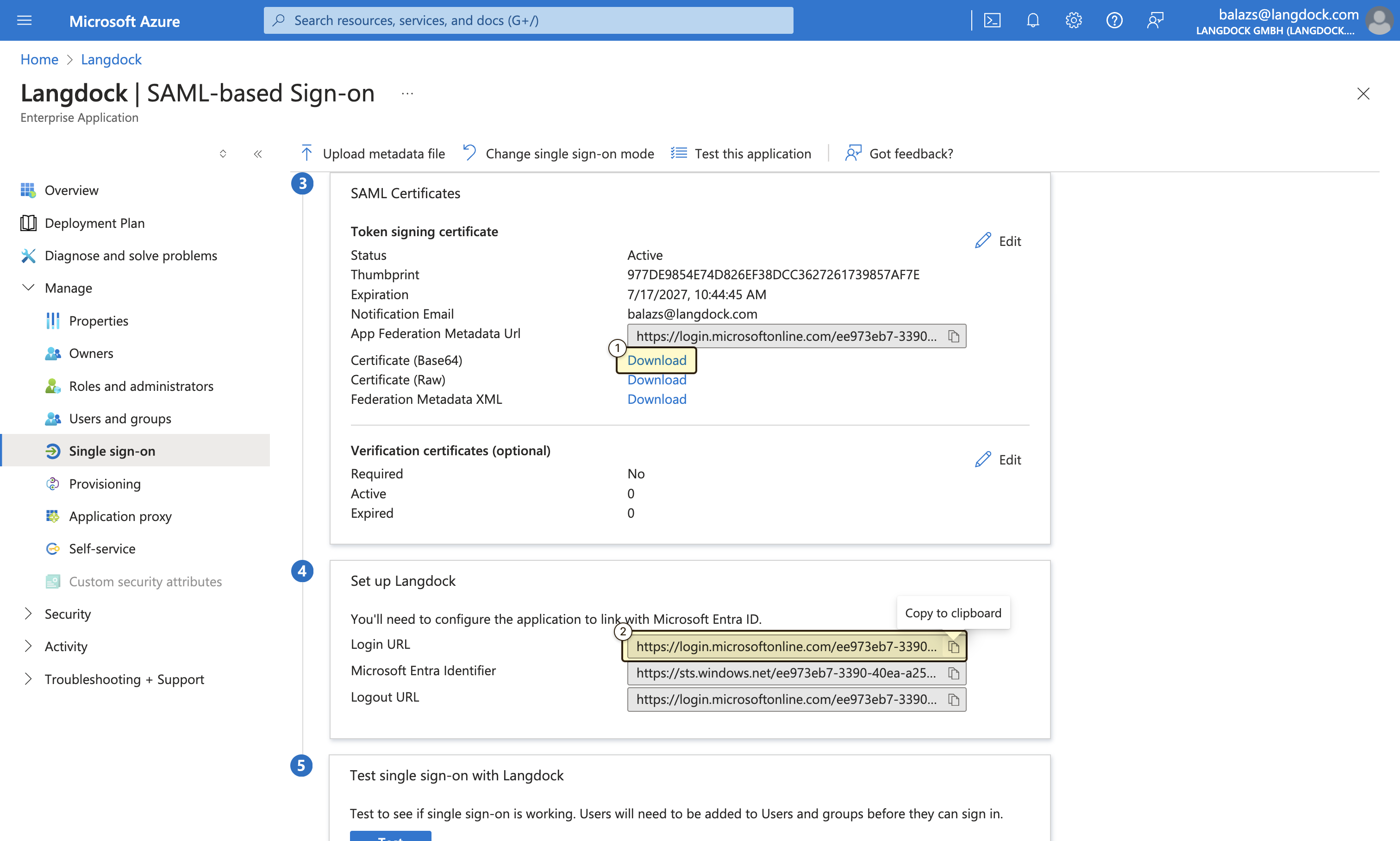Download the Certificate (Base64)
Image resolution: width=1400 pixels, height=841 pixels.
656,360
